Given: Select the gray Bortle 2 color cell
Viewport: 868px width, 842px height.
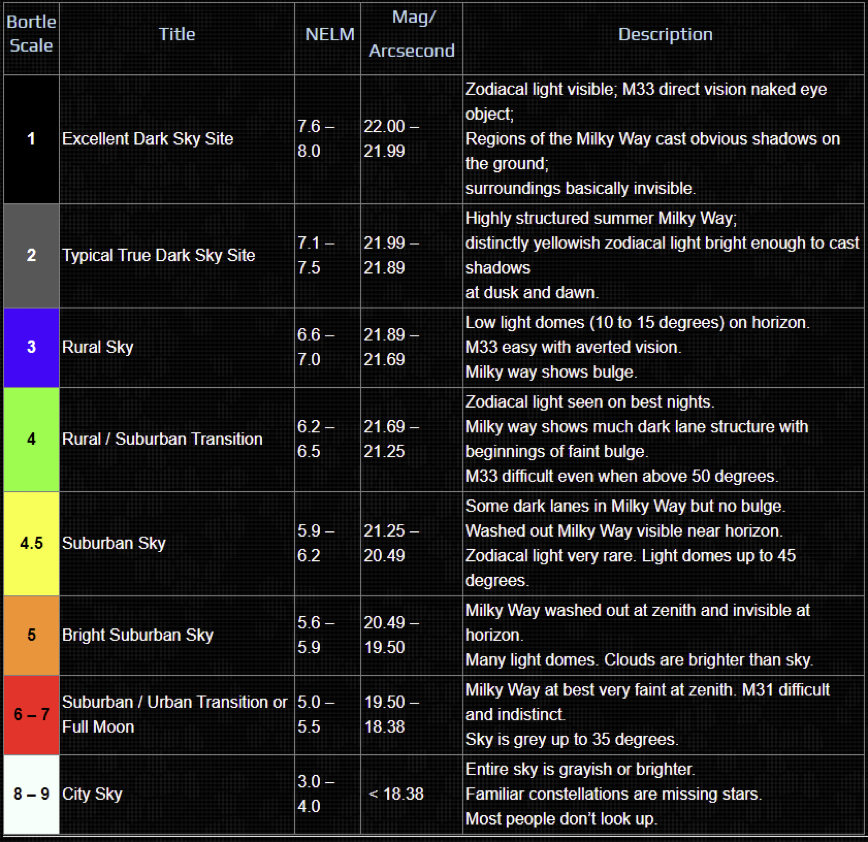Looking at the screenshot, I should tap(32, 255).
